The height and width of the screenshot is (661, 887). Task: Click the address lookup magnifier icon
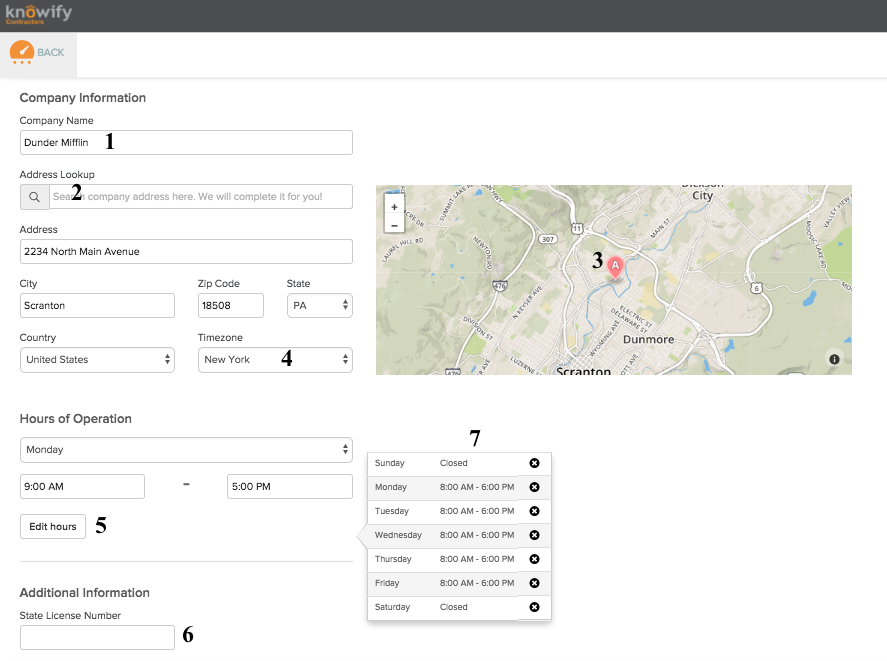tap(35, 197)
